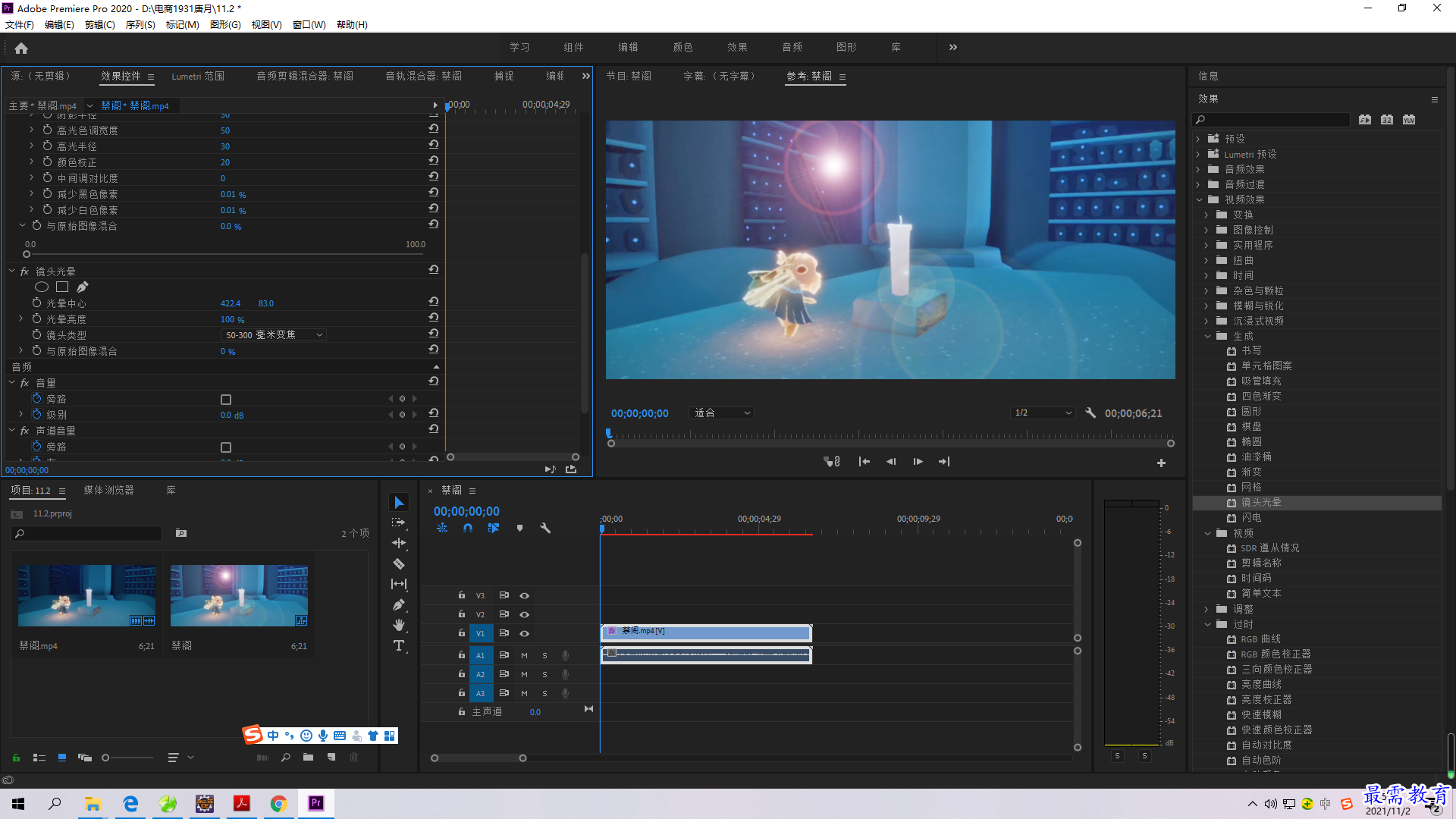Open 镜头类型 dropdown
This screenshot has height=819, width=1456.
tap(274, 335)
